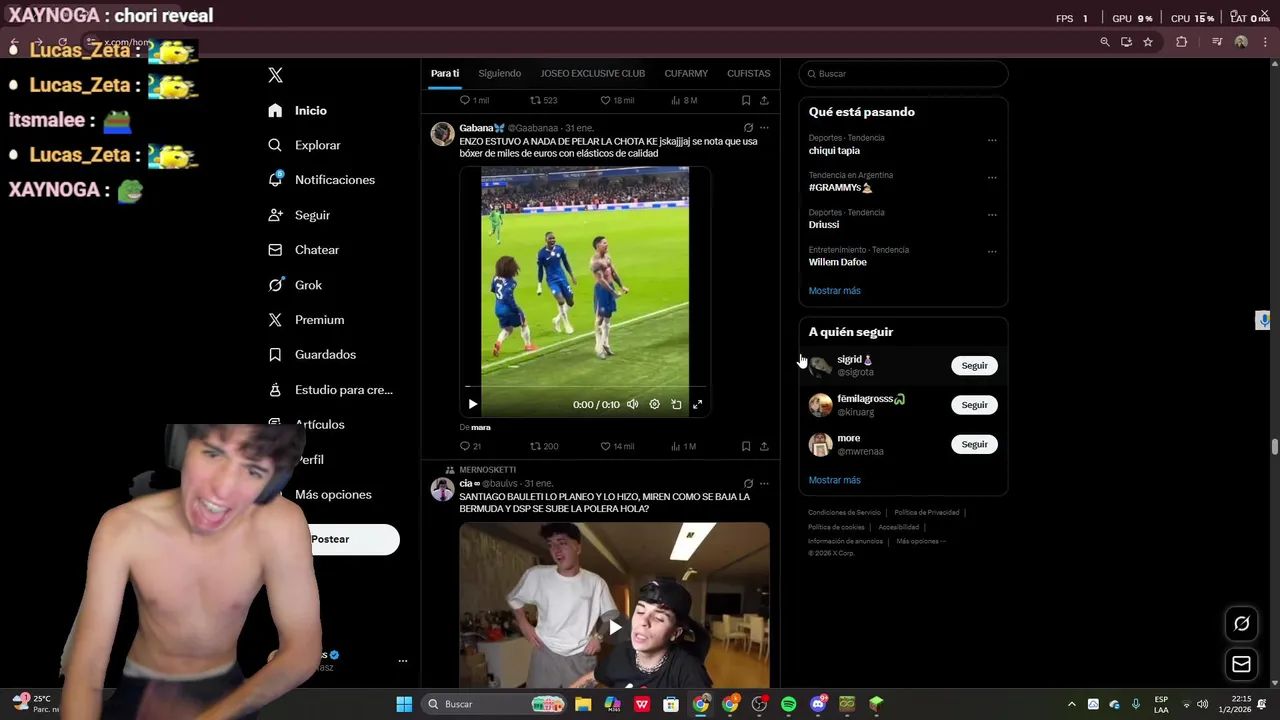The image size is (1280, 720).
Task: Share Gabana's post
Action: pyautogui.click(x=764, y=446)
